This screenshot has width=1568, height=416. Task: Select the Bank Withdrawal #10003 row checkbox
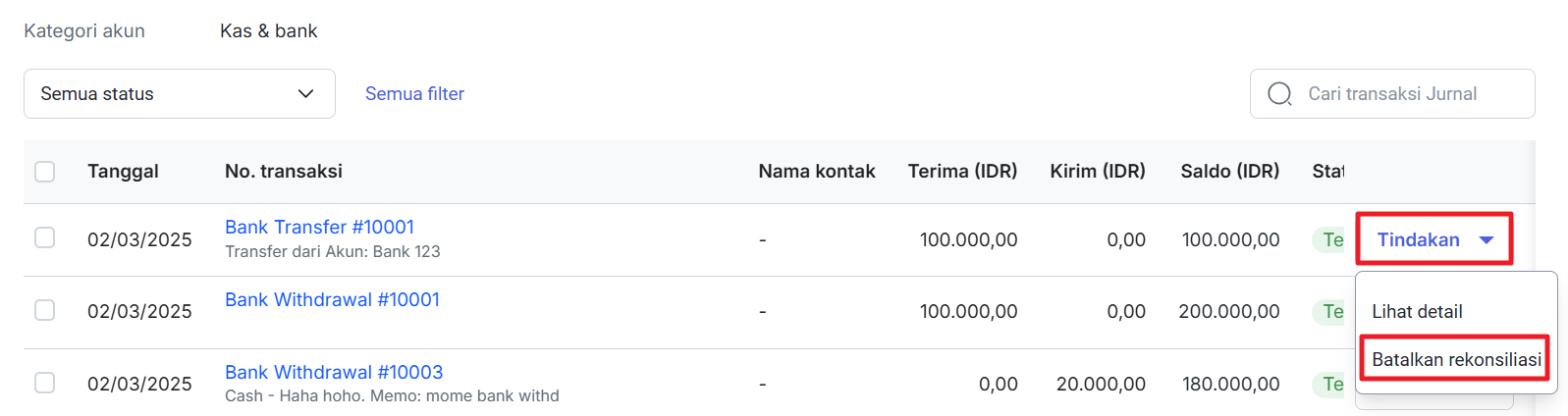[x=45, y=383]
